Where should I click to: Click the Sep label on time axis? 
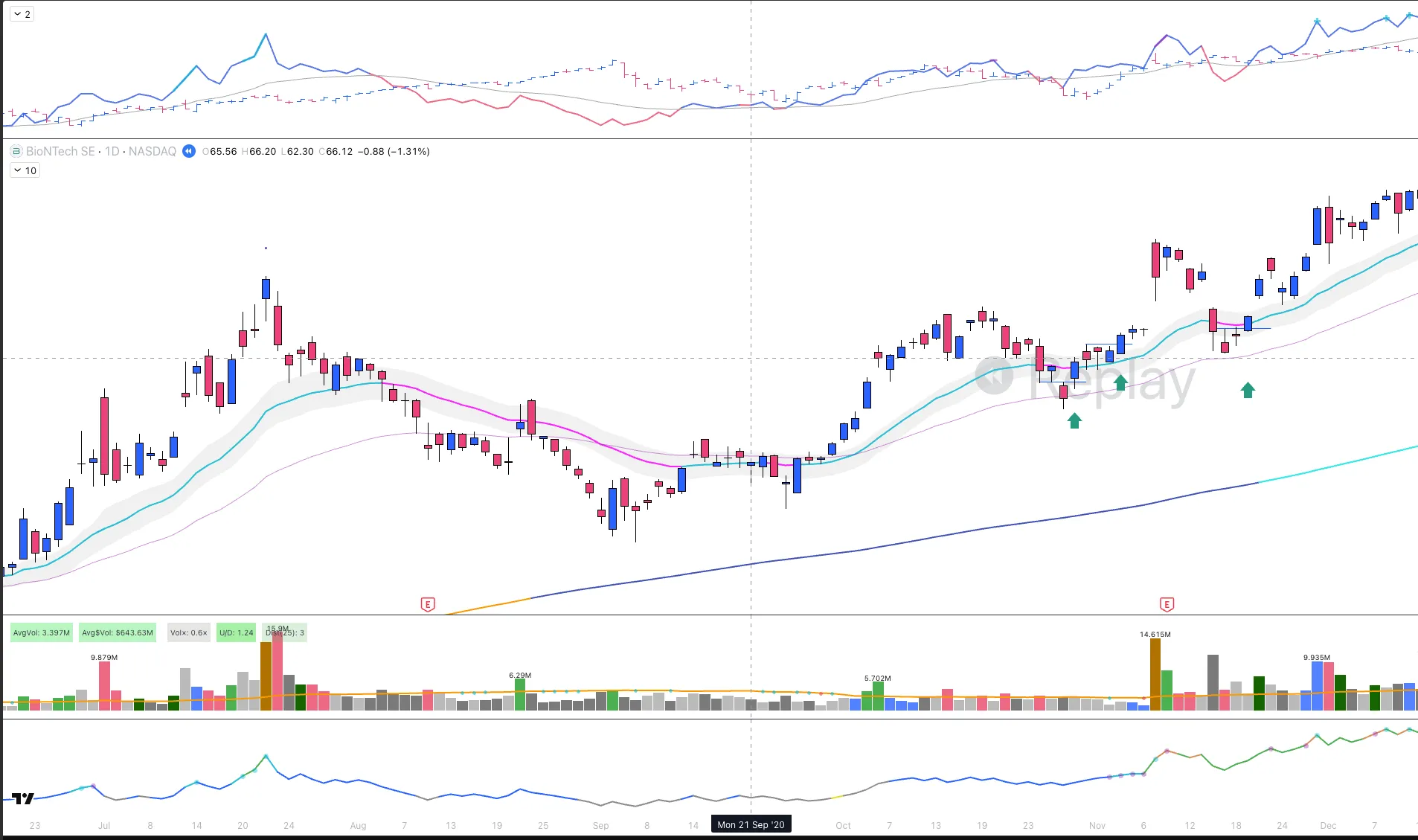click(600, 826)
